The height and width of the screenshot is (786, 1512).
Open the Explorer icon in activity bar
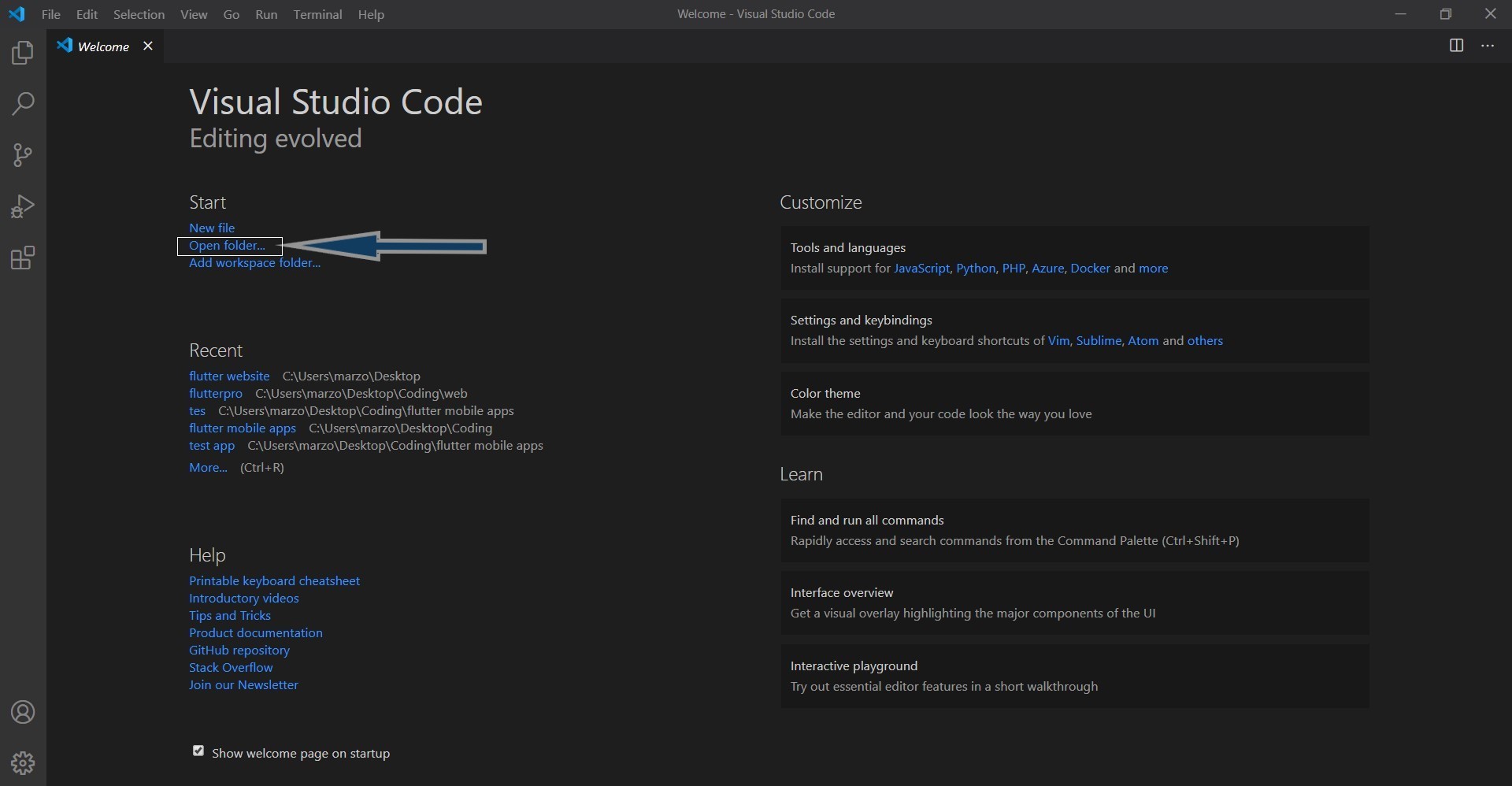[x=23, y=53]
